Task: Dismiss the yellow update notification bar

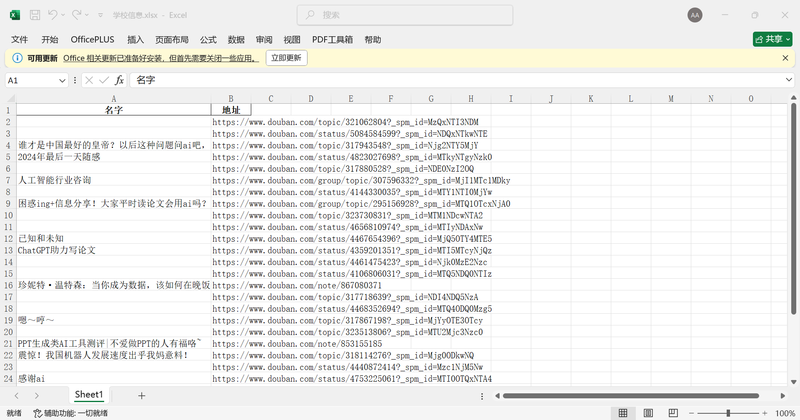Action: click(x=785, y=58)
